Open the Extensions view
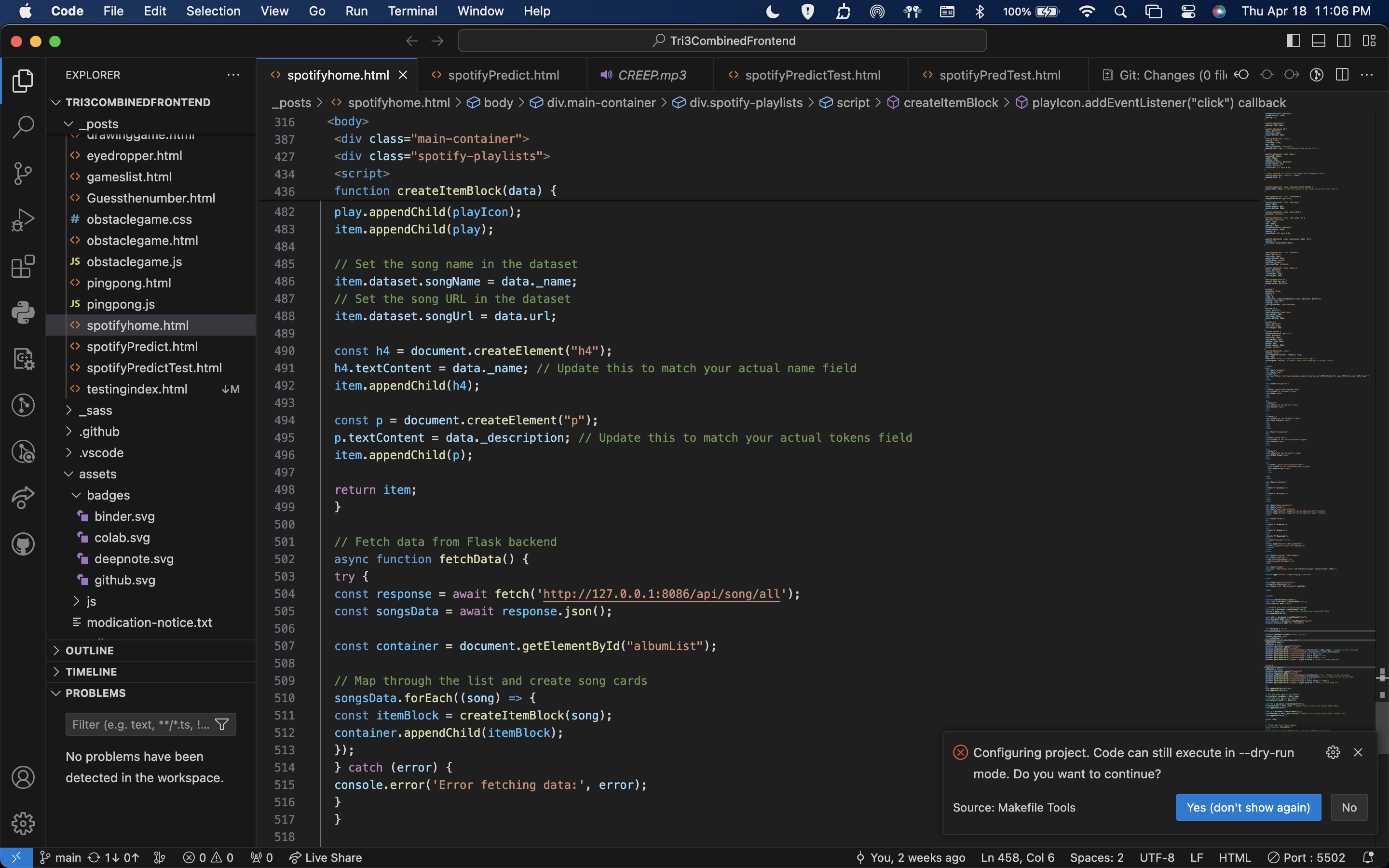Image resolution: width=1389 pixels, height=868 pixels. [x=23, y=266]
